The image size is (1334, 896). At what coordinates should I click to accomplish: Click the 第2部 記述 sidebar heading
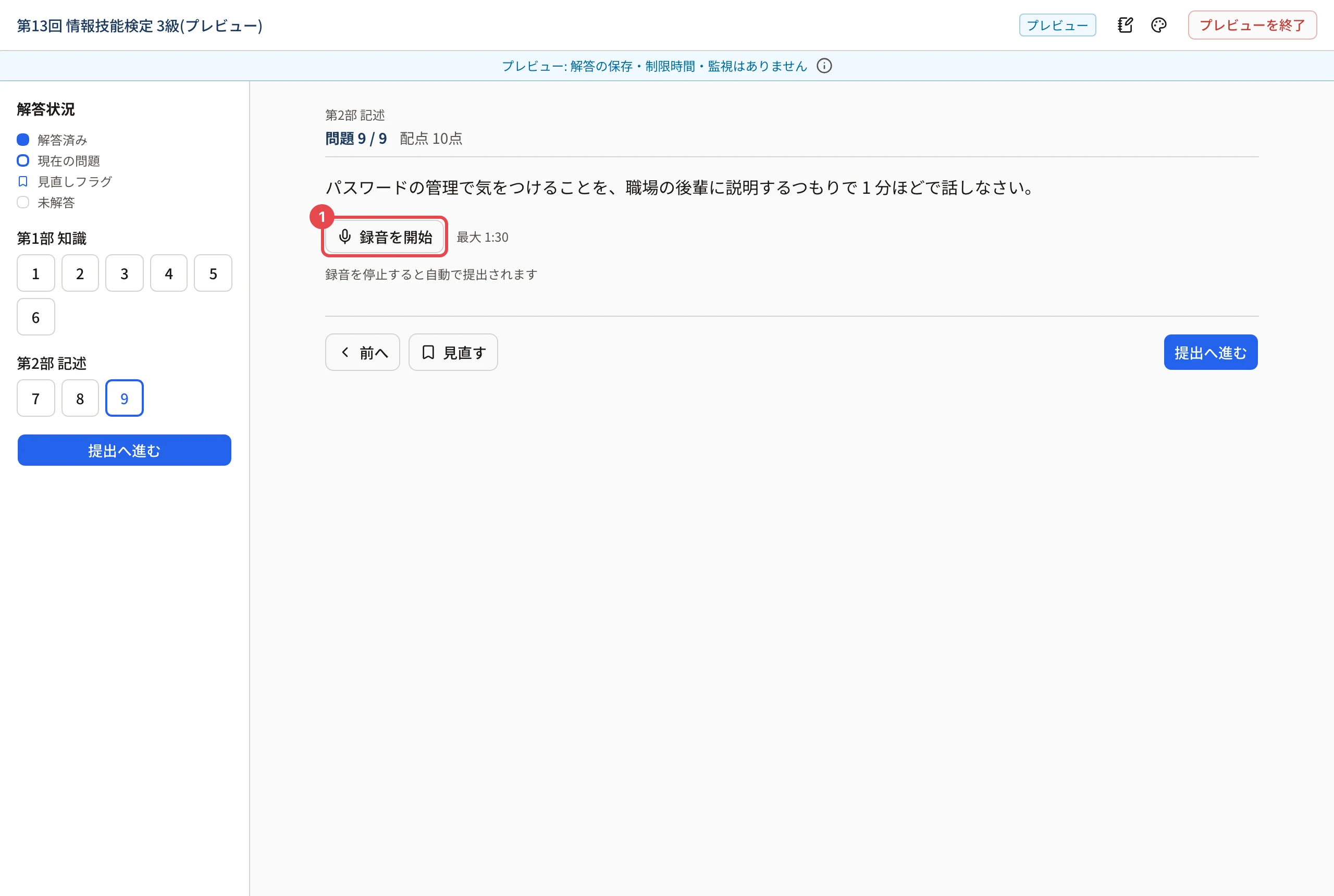click(52, 364)
